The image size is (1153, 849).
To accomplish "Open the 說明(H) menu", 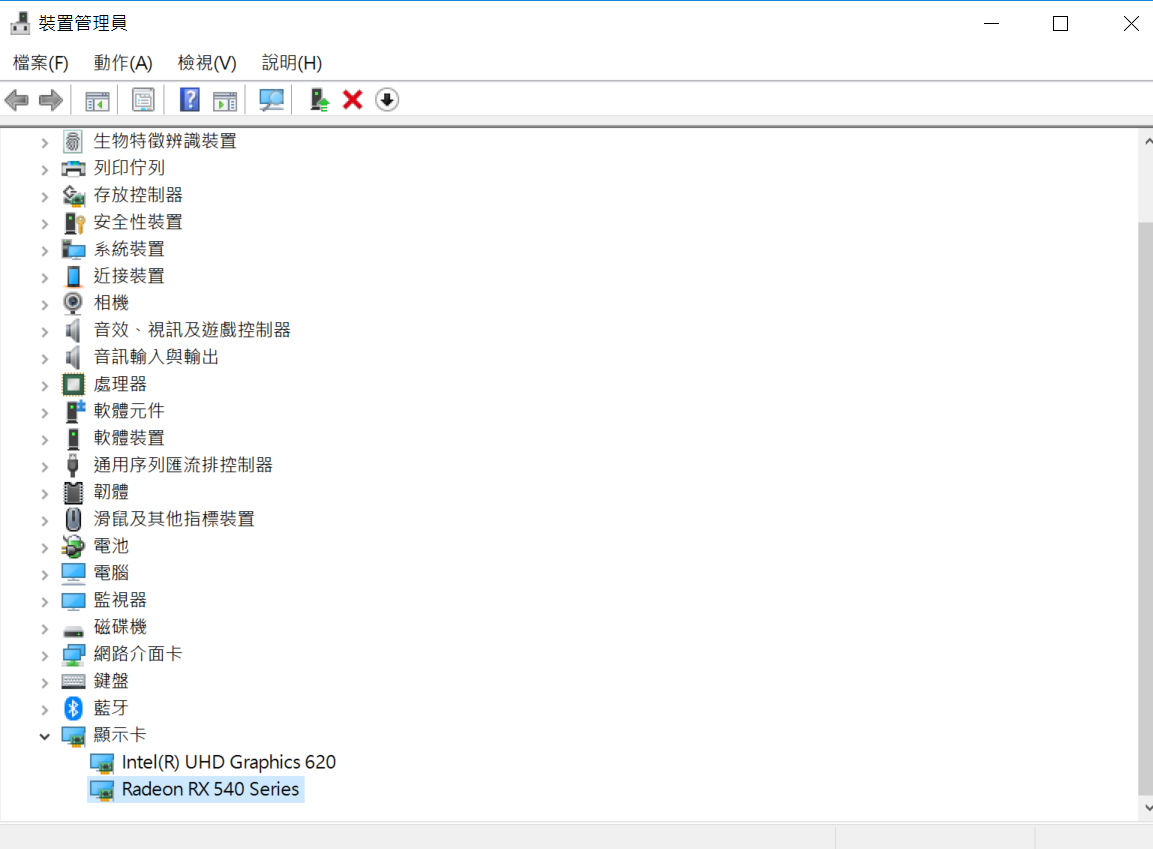I will [291, 63].
